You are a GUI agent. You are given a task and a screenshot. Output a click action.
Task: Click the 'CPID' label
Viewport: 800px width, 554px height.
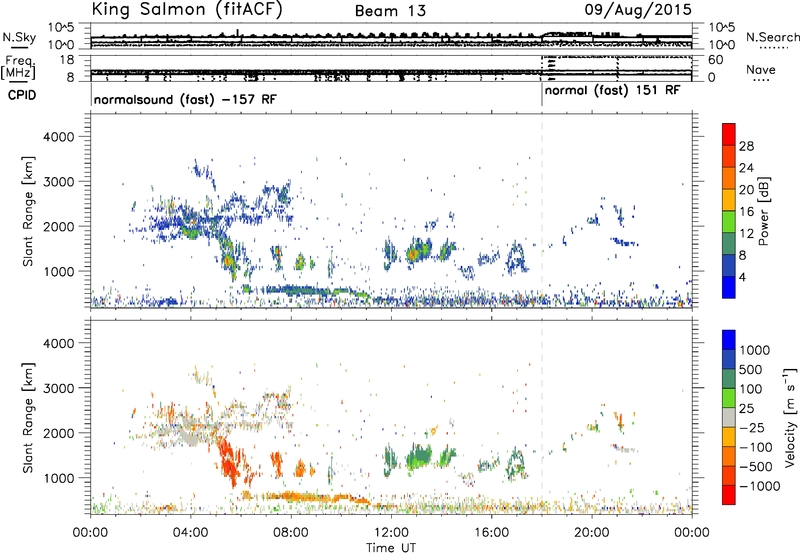coord(22,95)
